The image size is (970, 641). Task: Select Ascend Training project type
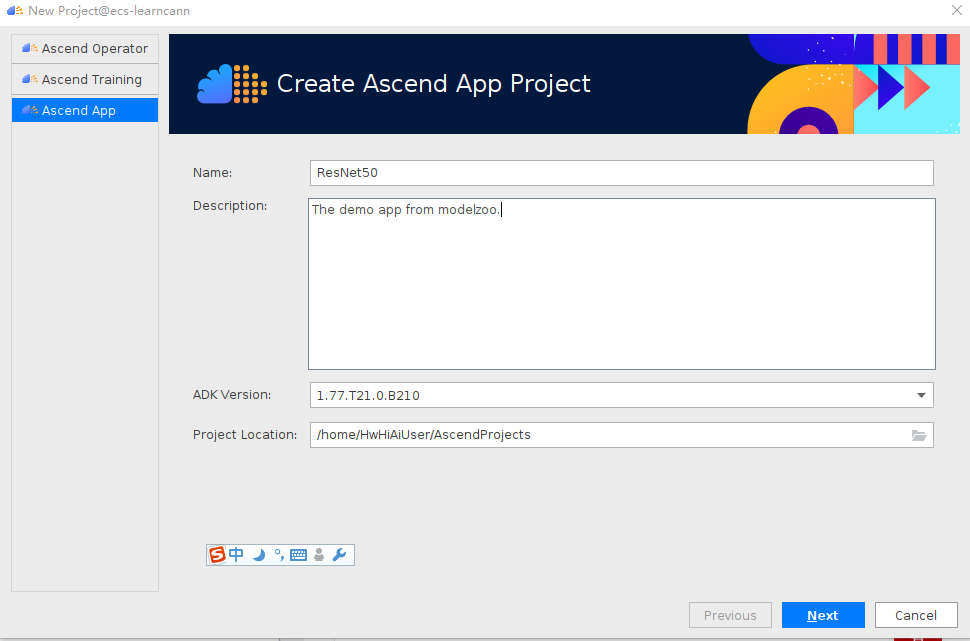click(x=85, y=79)
